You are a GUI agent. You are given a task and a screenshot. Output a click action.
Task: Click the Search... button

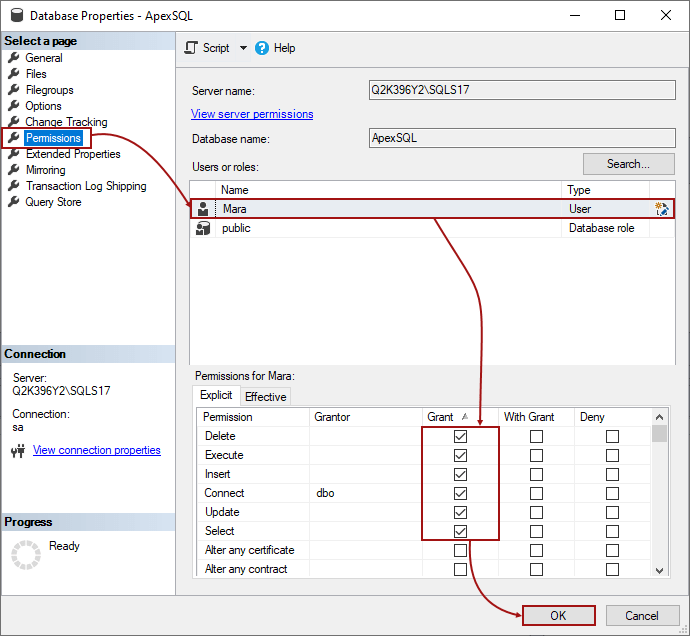[x=628, y=164]
